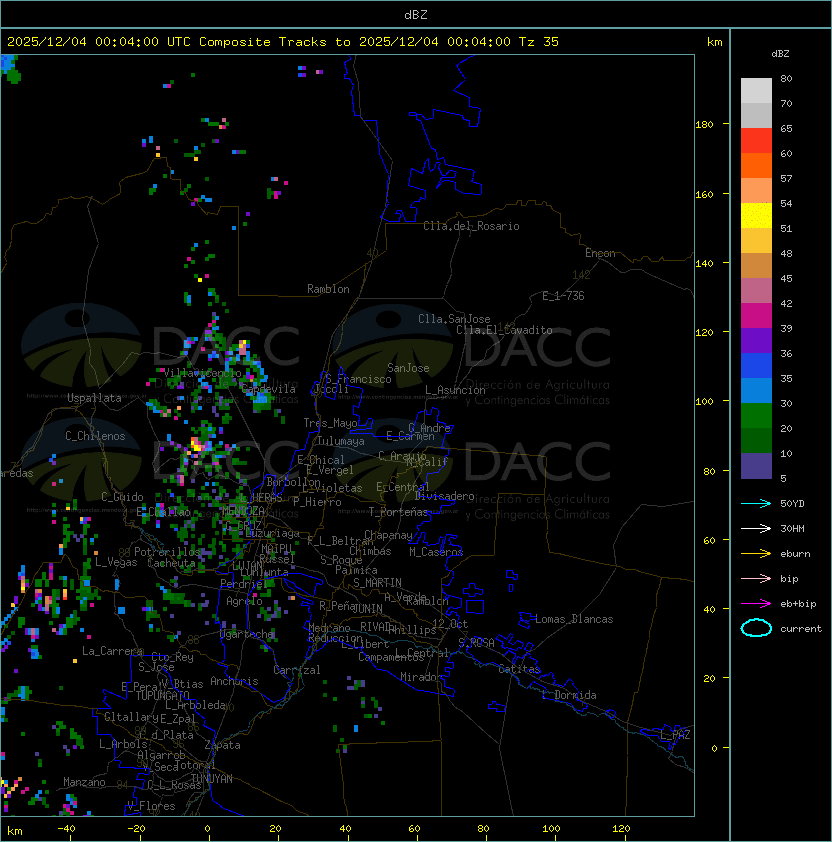Click the 'Catitas' map label
The image size is (832, 842).
click(519, 669)
